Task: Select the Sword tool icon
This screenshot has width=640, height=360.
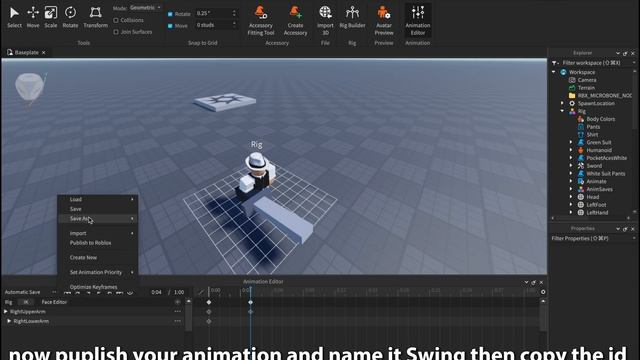Action: (581, 166)
